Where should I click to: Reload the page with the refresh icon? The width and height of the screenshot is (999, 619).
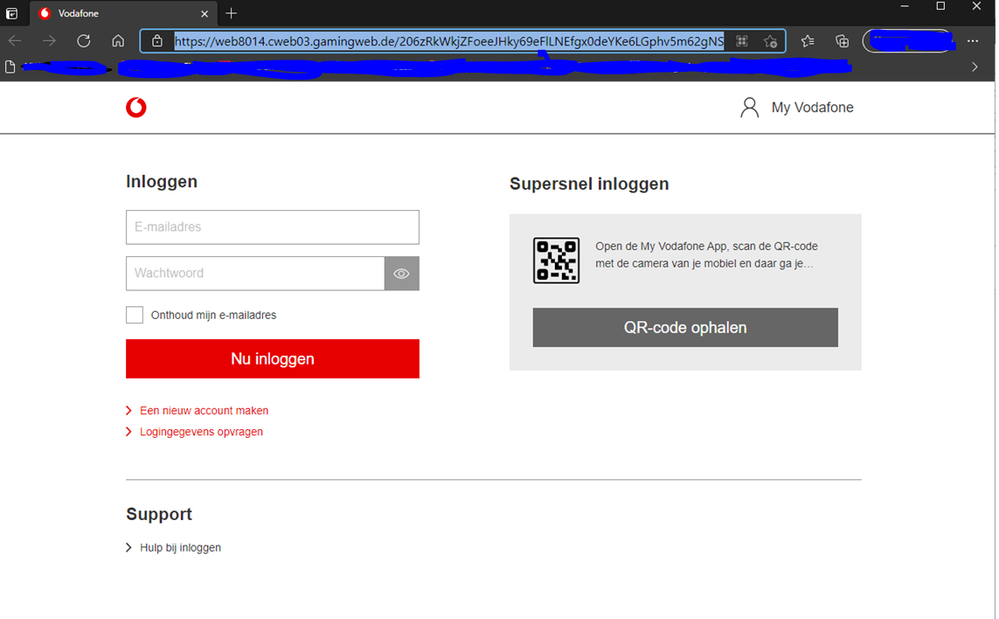83,41
